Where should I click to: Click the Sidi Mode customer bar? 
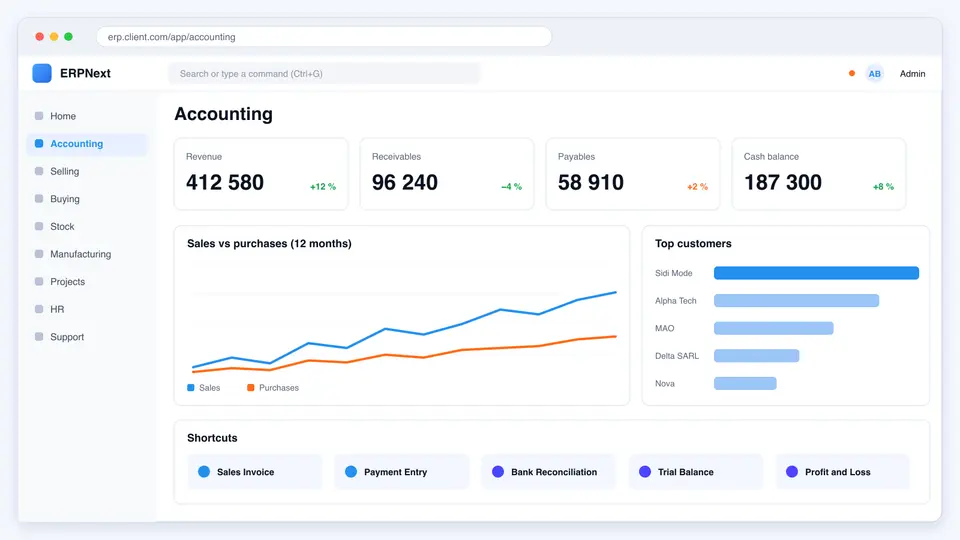pos(816,273)
